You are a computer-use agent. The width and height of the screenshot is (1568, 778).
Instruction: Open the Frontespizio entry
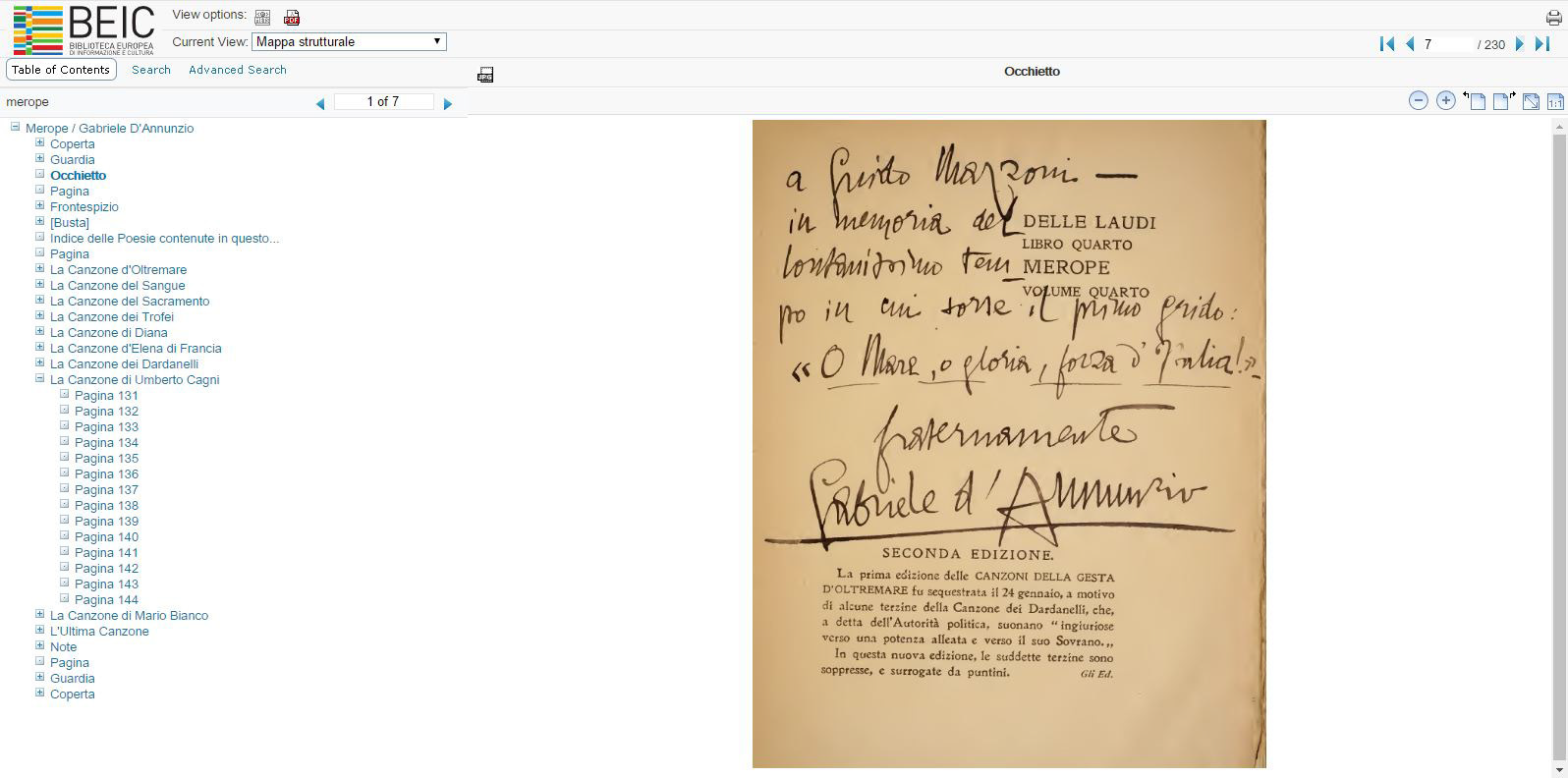coord(84,206)
